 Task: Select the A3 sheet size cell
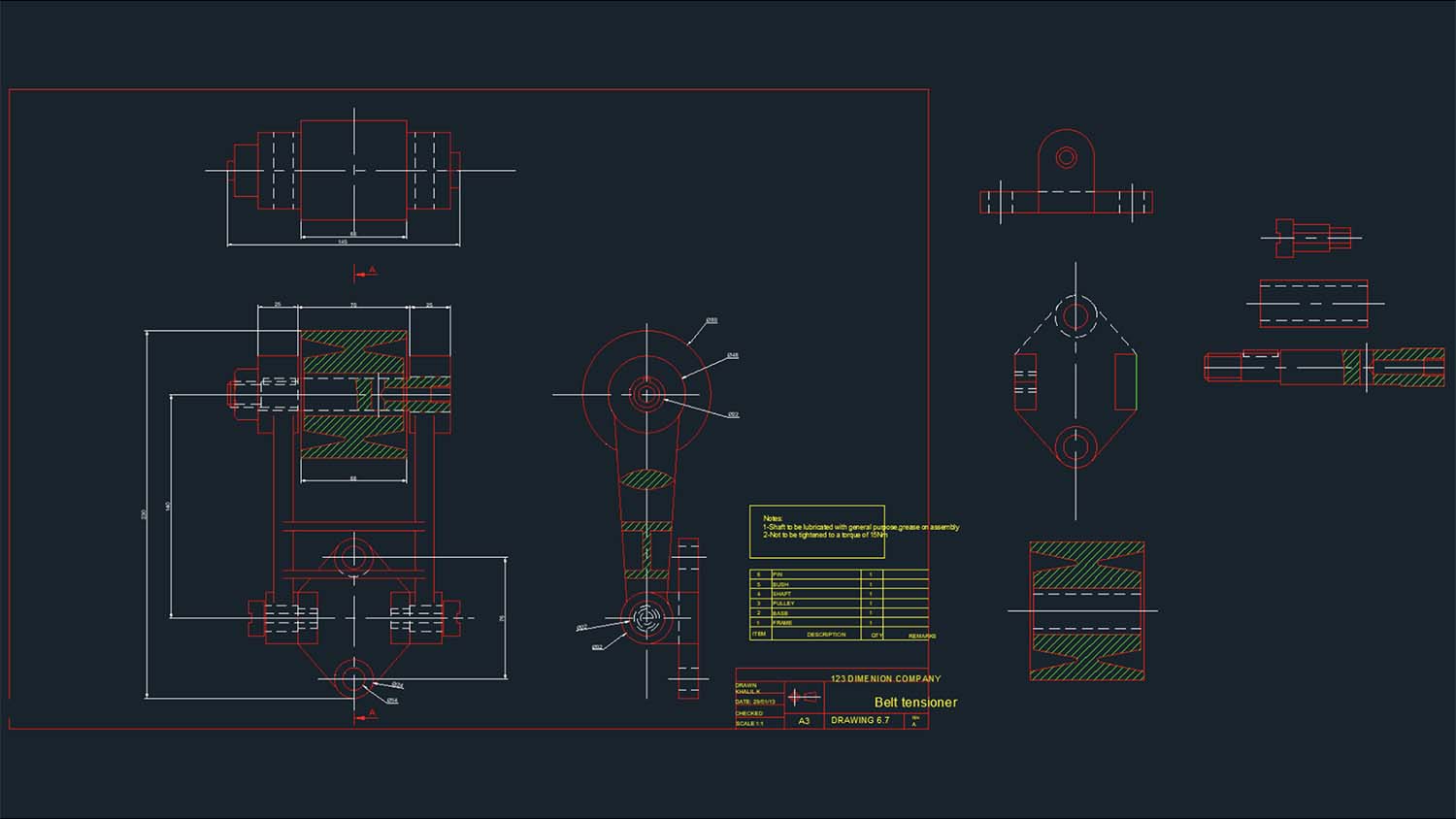(804, 721)
